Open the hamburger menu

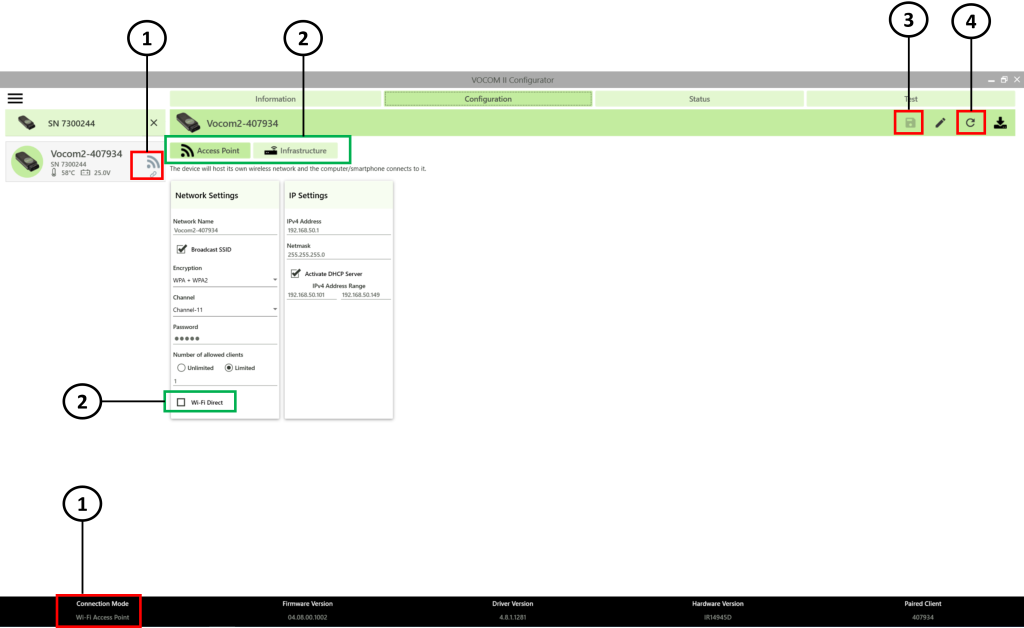click(15, 99)
